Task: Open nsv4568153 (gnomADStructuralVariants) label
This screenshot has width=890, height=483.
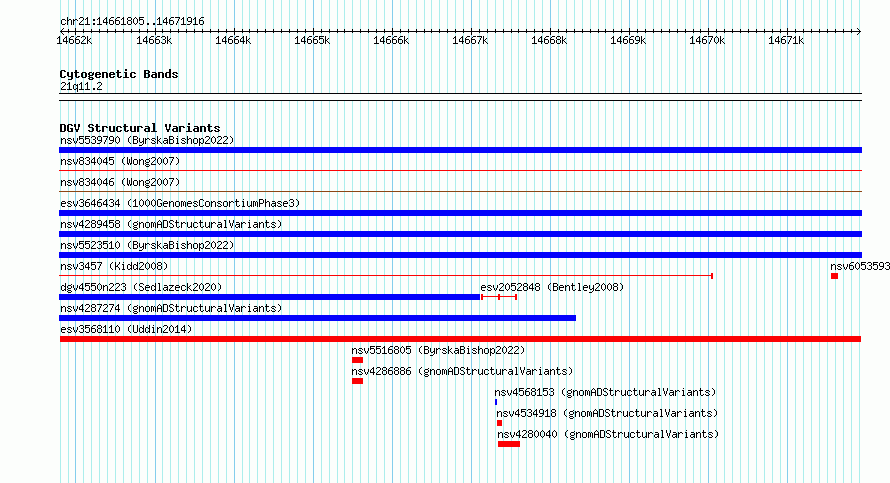Action: (x=605, y=392)
